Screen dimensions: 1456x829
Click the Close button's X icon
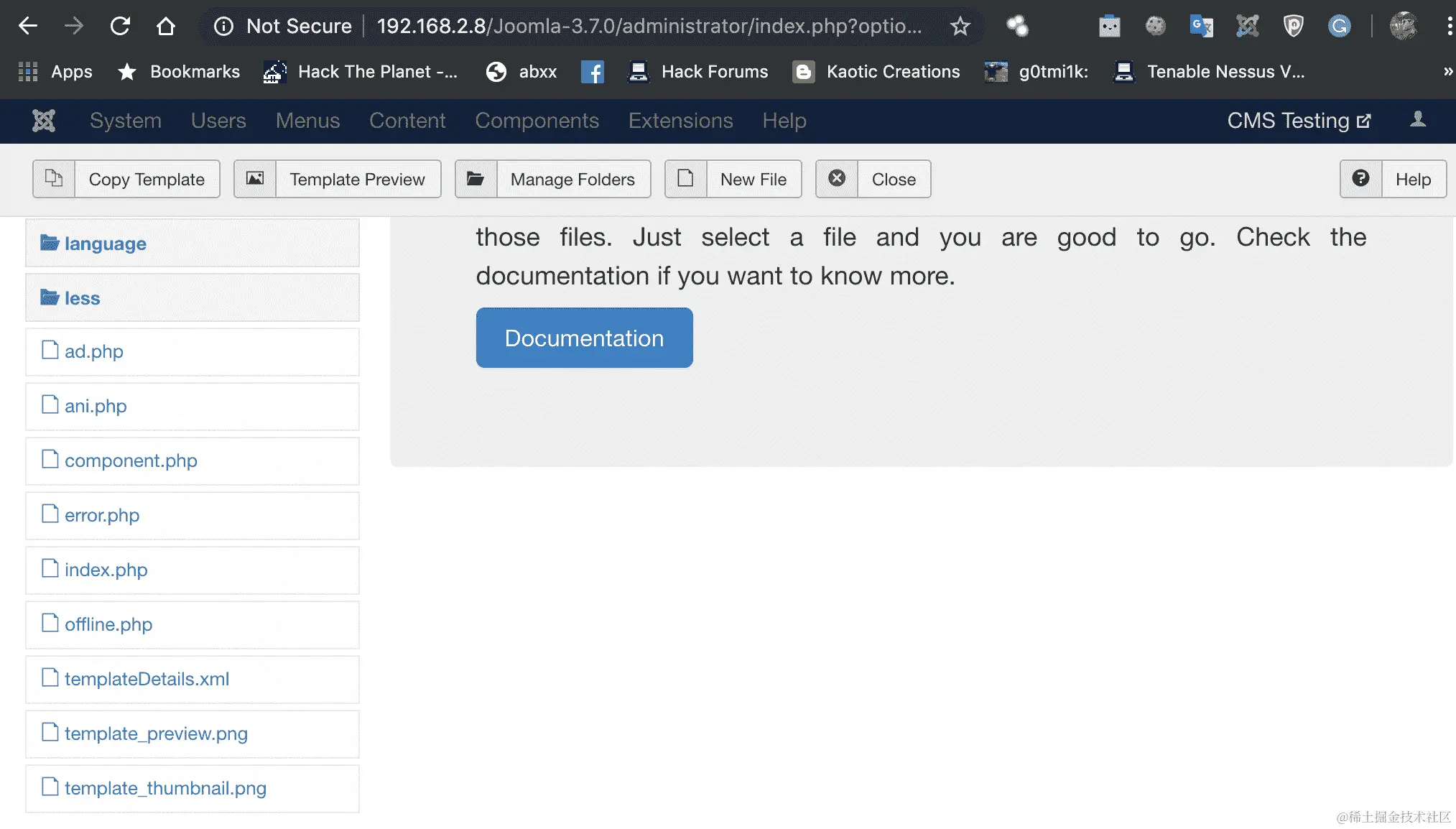837,178
